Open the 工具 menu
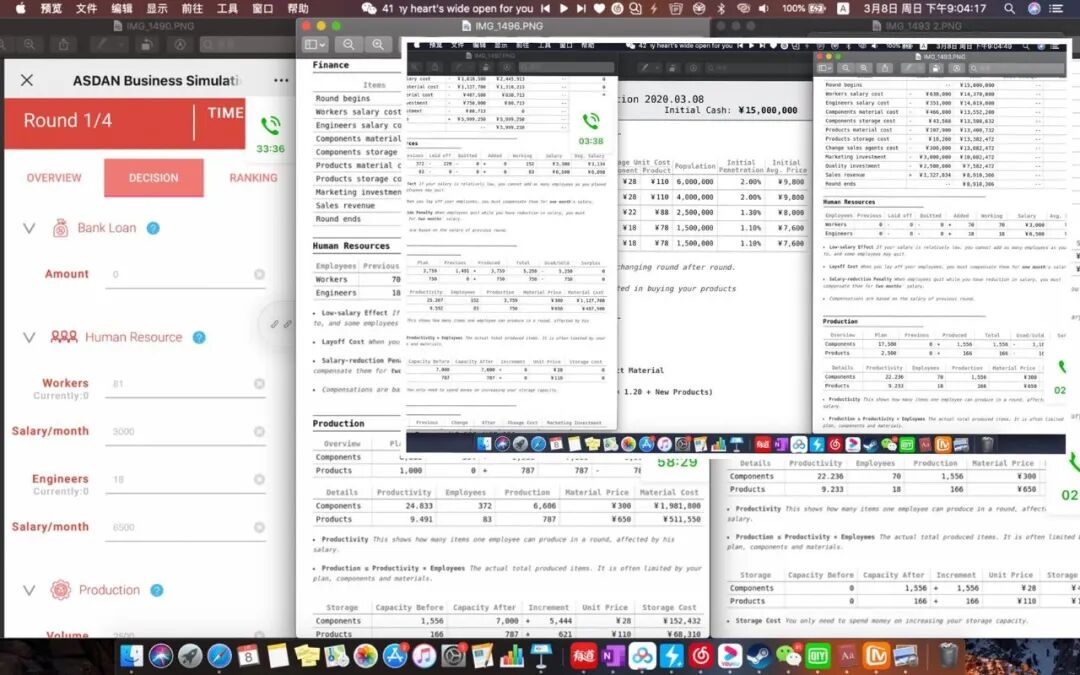The image size is (1080, 675). [227, 8]
